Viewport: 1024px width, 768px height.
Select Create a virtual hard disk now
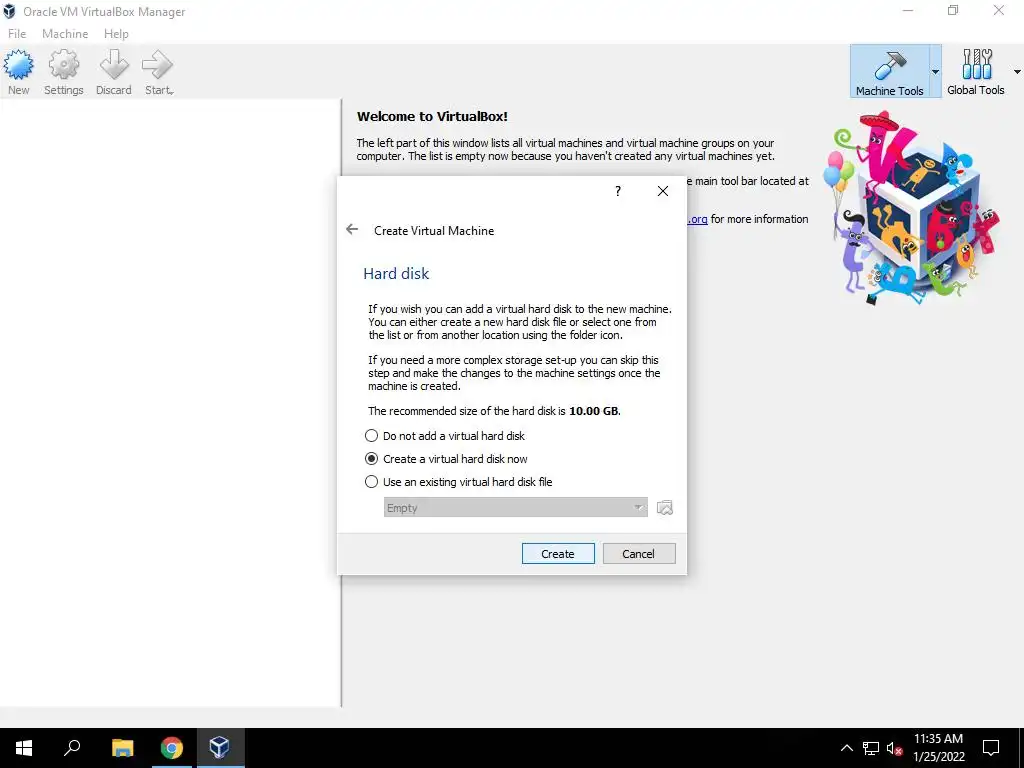click(446, 458)
